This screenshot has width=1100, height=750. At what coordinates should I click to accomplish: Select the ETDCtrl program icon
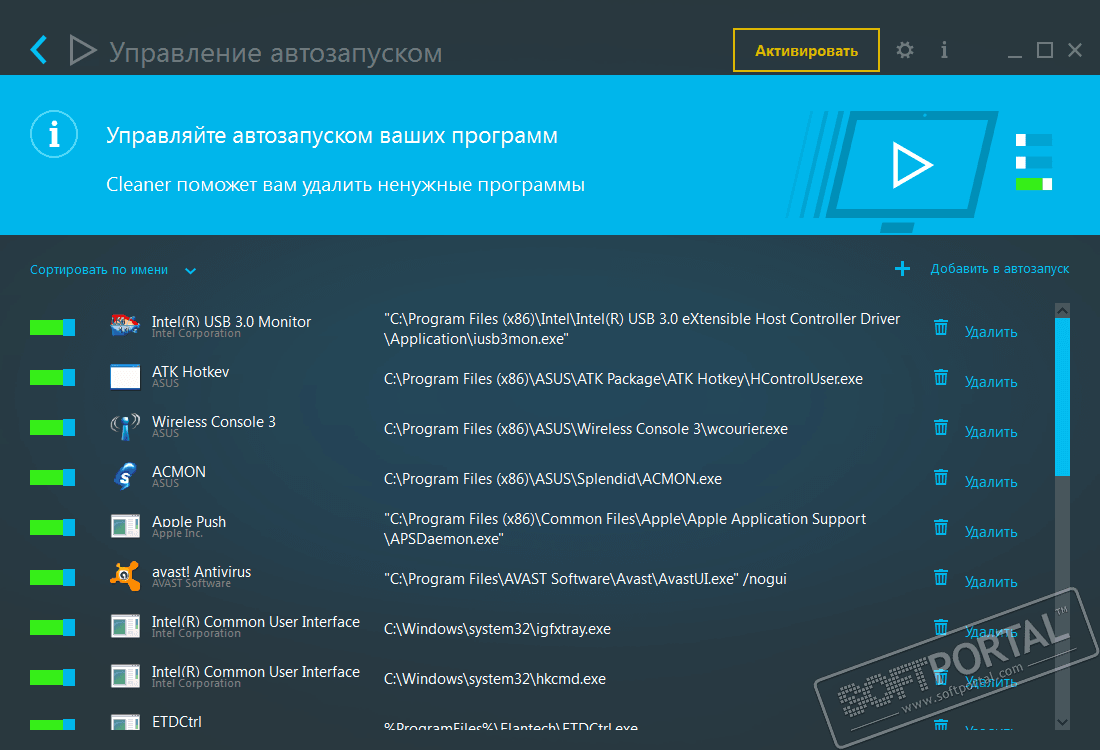[x=125, y=723]
